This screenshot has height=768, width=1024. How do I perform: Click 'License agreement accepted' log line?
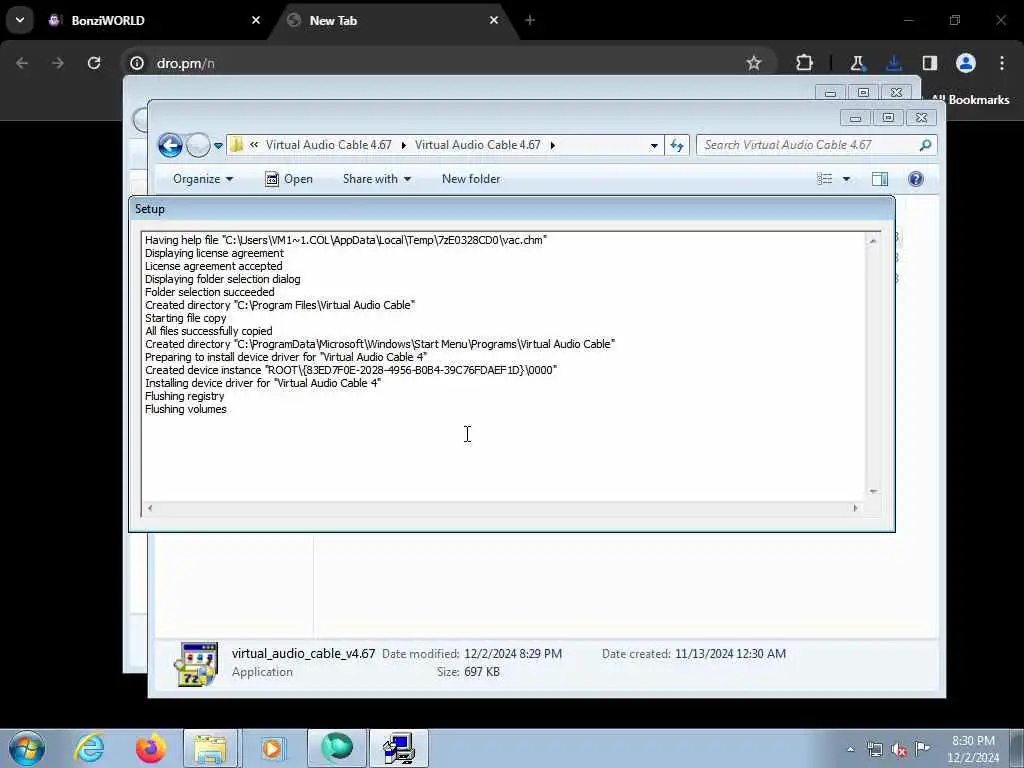point(214,266)
